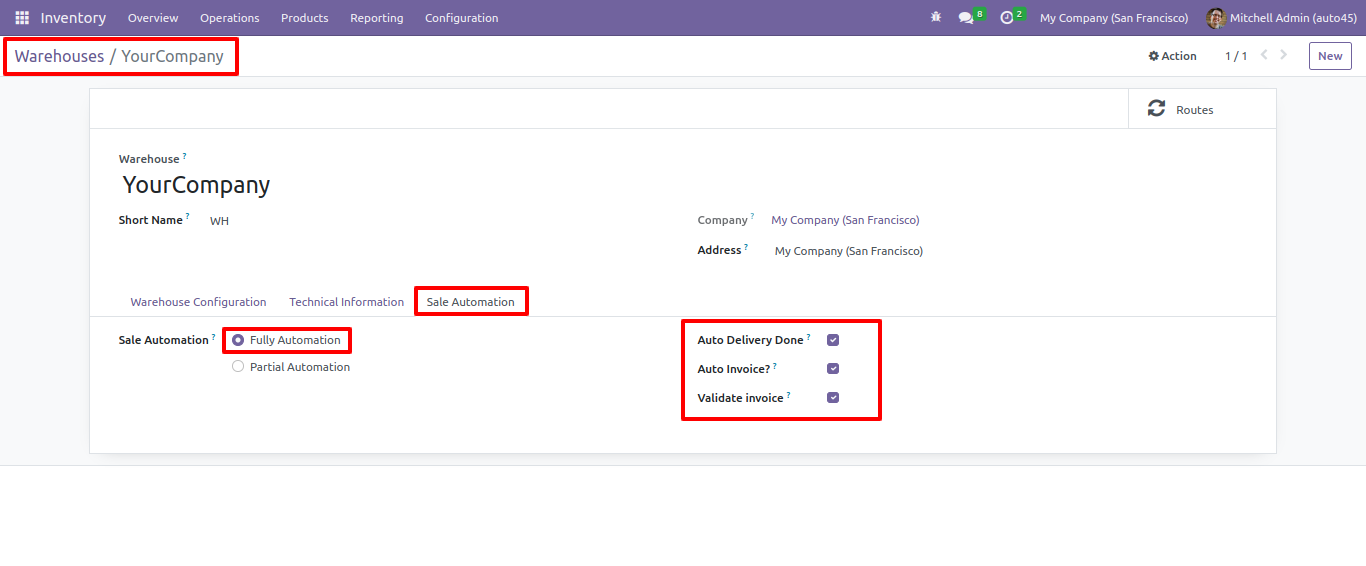1366x566 pixels.
Task: Disable Validate invoice checkbox
Action: pos(833,398)
